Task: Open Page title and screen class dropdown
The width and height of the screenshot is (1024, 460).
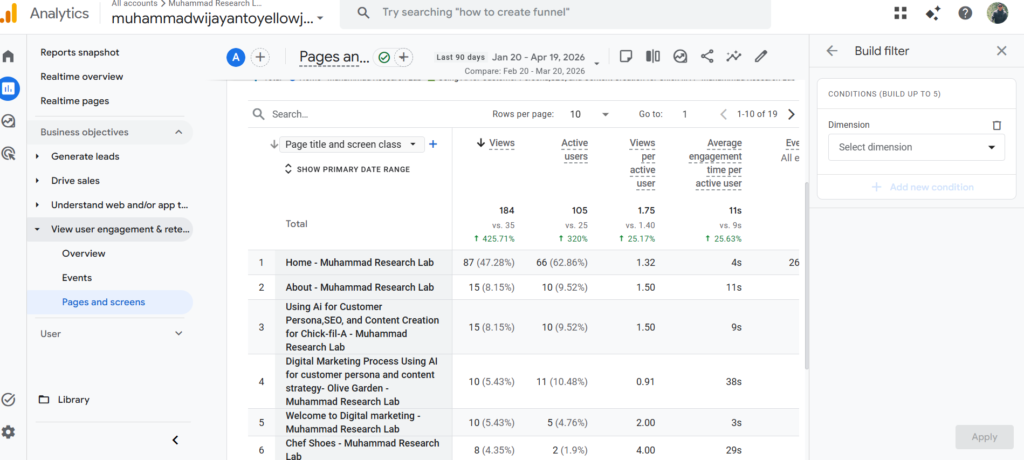Action: point(351,144)
